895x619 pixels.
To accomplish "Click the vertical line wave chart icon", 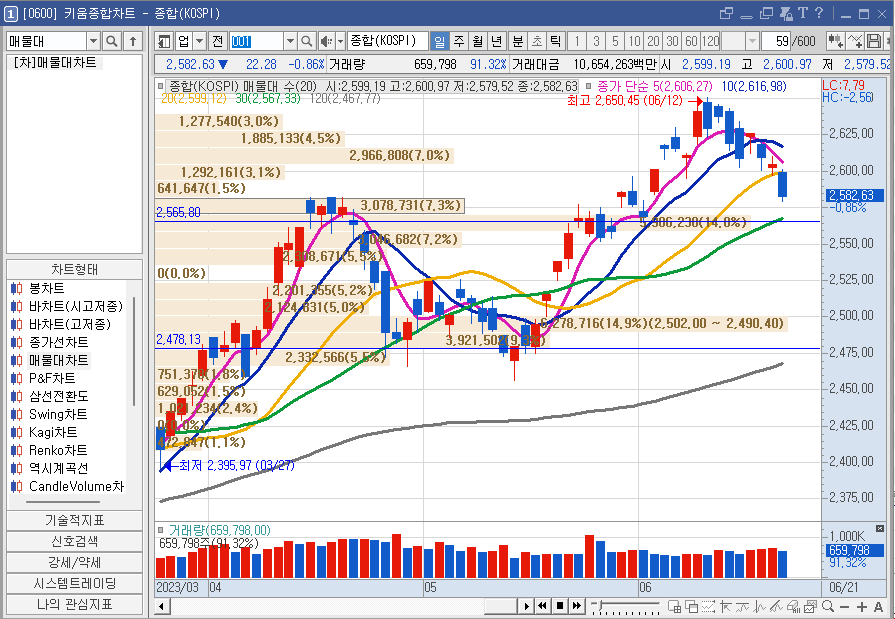I will 760,606.
